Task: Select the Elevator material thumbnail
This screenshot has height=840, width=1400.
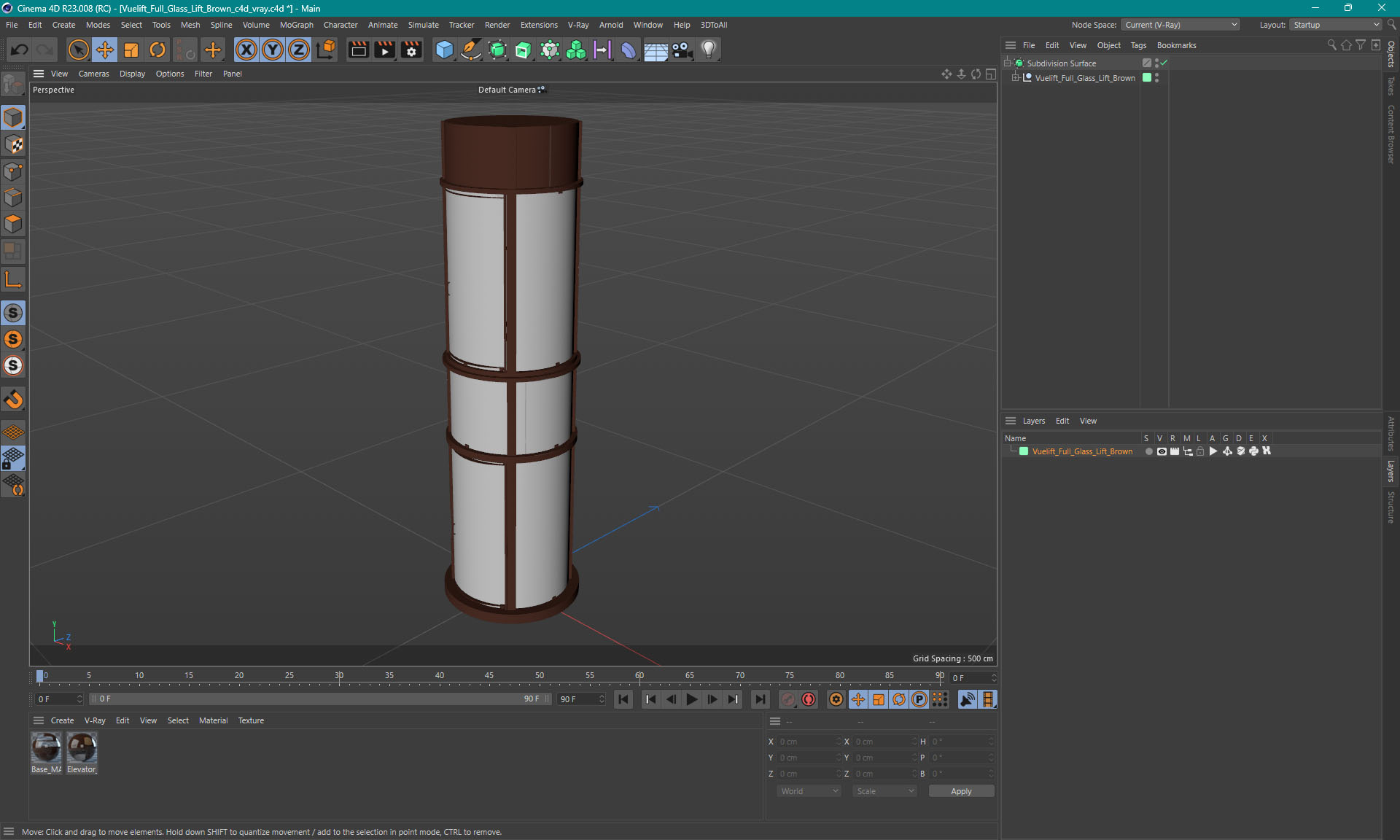Action: click(82, 748)
